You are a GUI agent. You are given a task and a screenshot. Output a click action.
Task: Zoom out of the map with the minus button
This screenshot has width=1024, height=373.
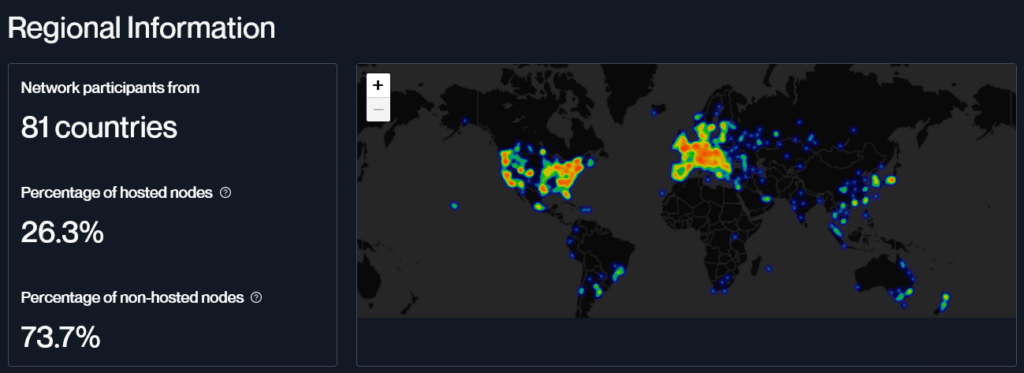[379, 109]
